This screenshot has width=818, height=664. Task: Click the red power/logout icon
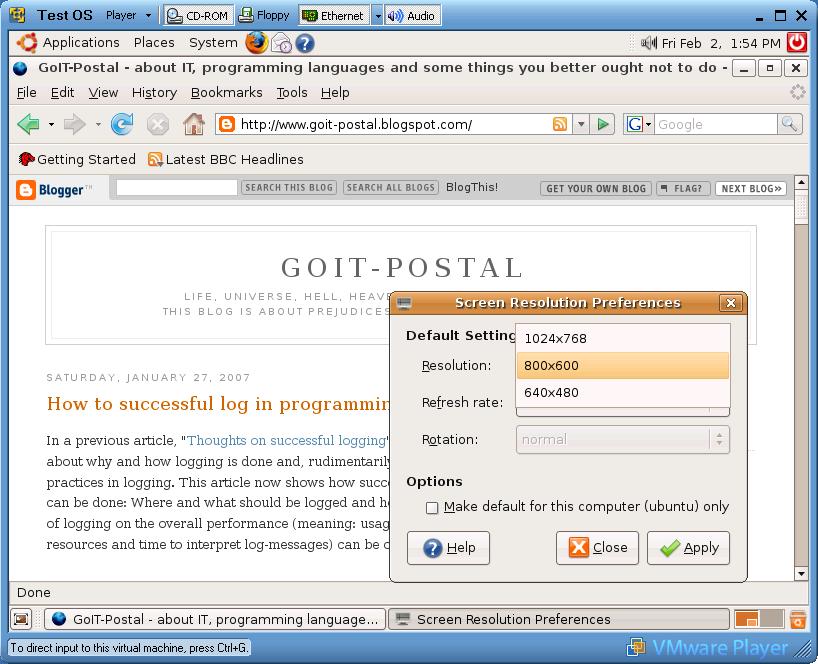[797, 43]
